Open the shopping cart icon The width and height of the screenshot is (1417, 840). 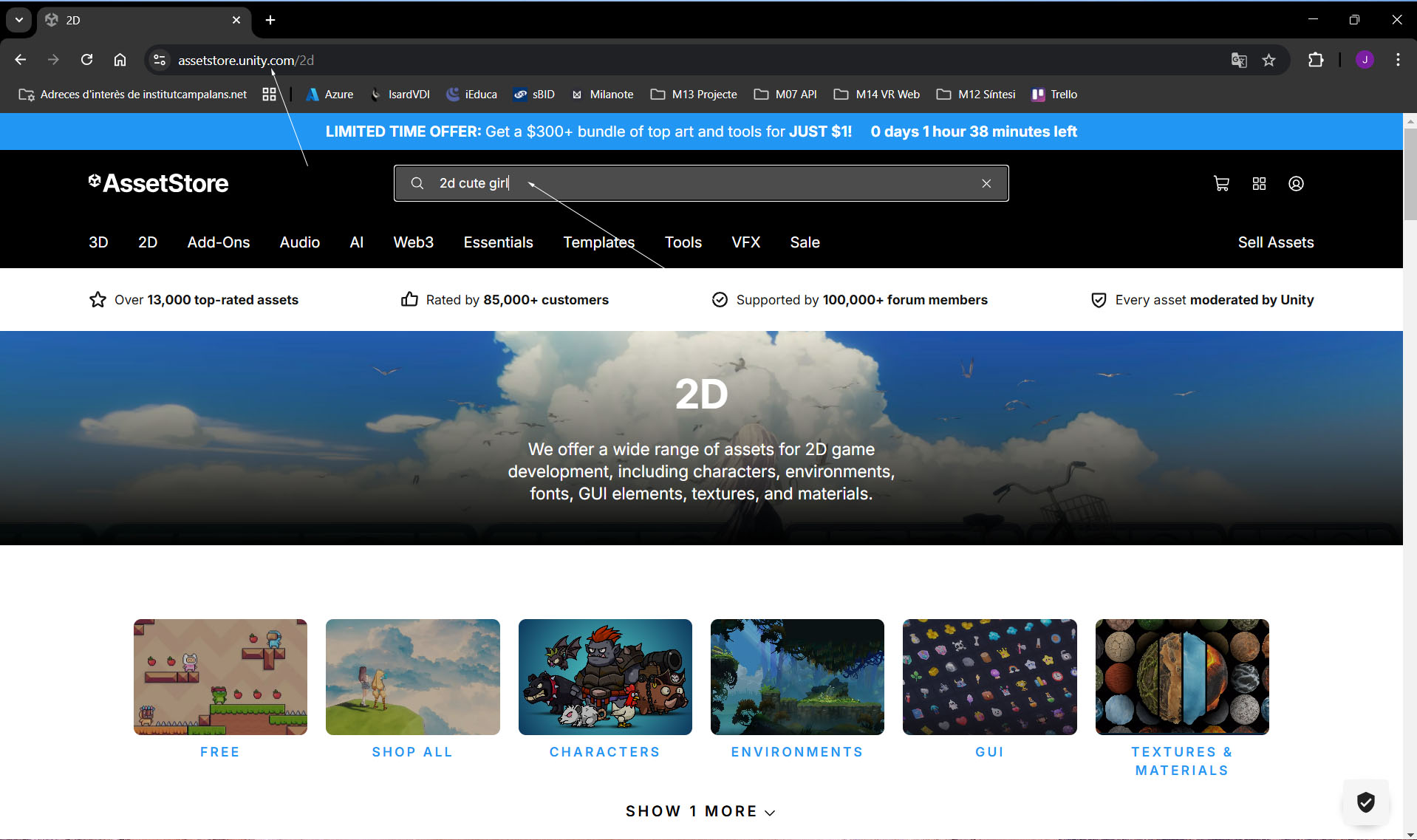pos(1221,183)
